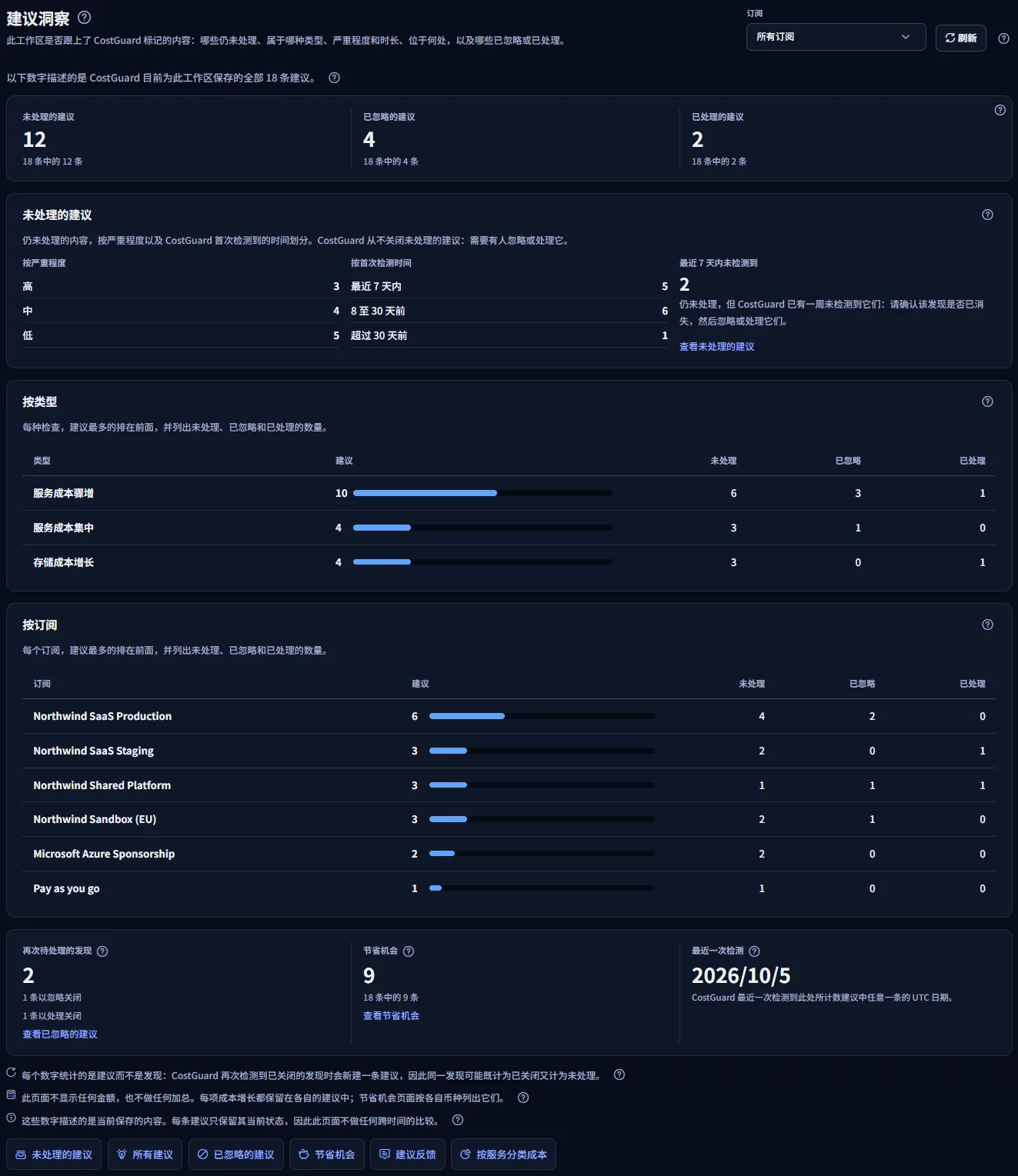Follow the 查看节省机会 link

pos(391,1016)
